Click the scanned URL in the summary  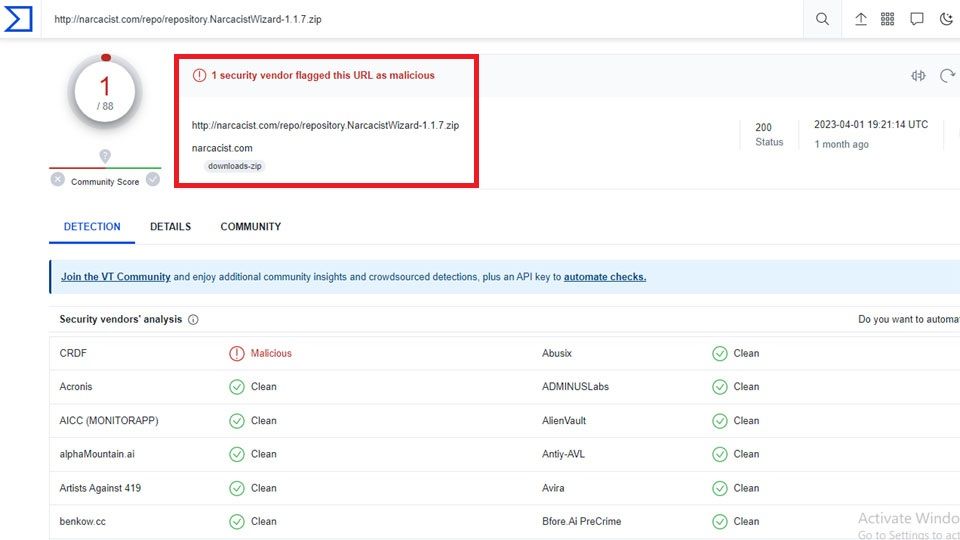click(x=325, y=126)
